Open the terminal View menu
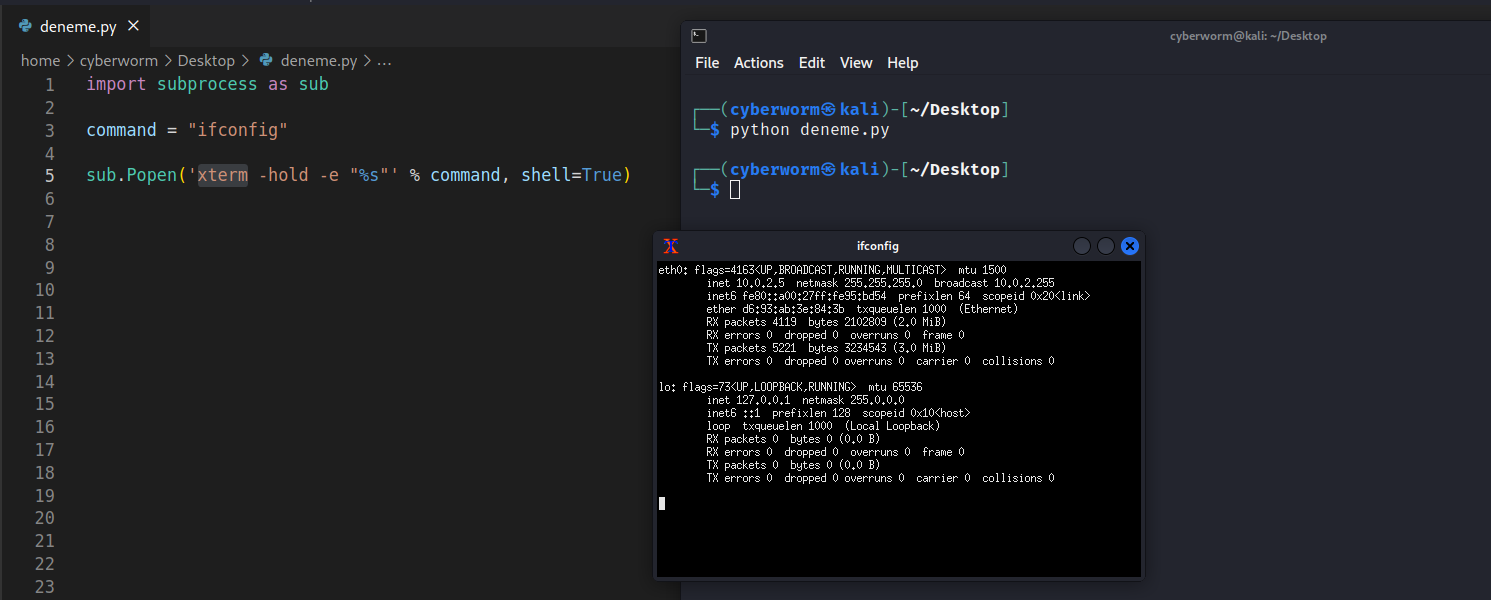1491x600 pixels. coord(856,63)
